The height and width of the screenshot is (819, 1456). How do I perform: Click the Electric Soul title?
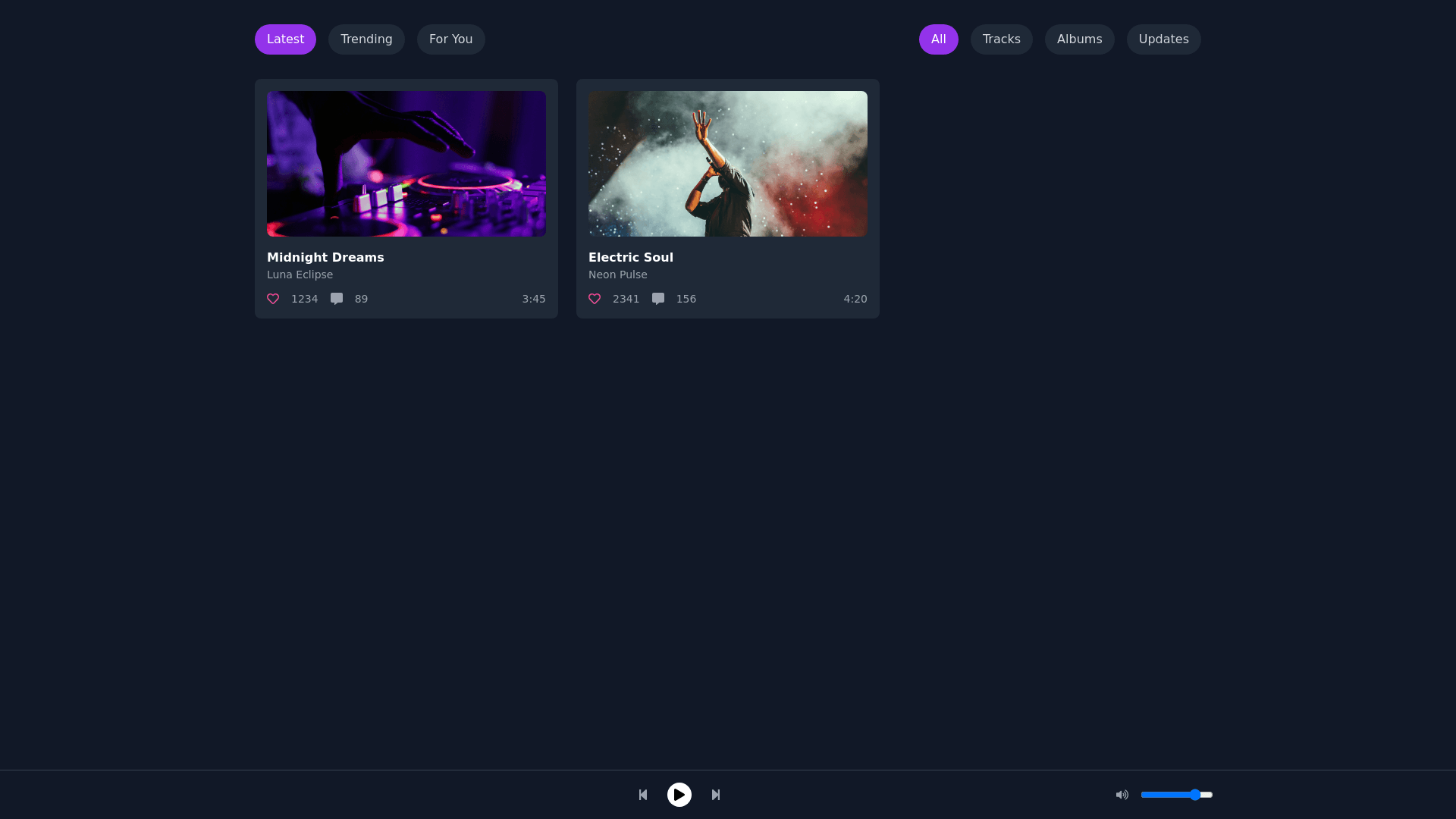tap(631, 258)
